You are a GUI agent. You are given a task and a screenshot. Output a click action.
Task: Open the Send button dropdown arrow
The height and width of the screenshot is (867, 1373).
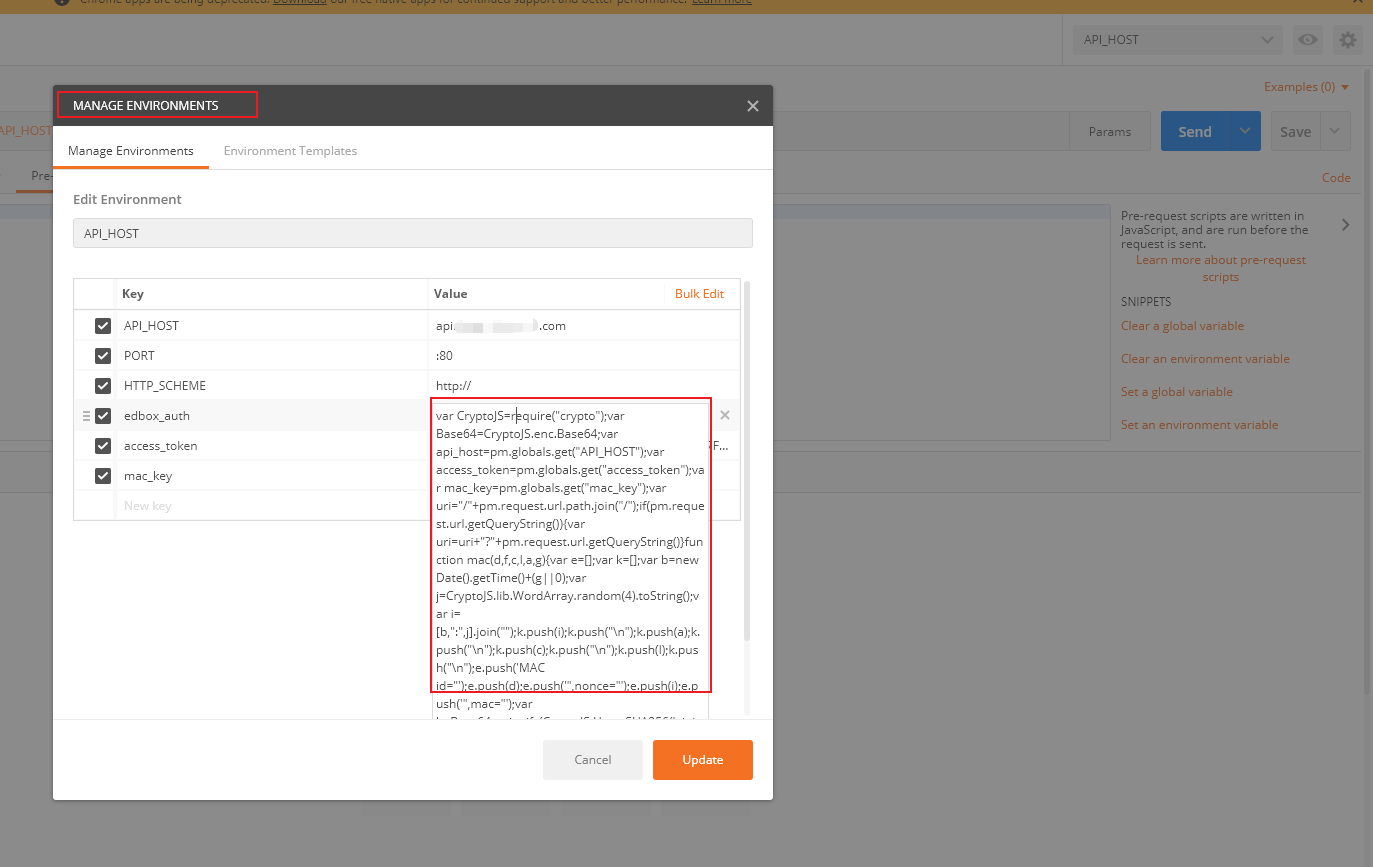click(1245, 131)
